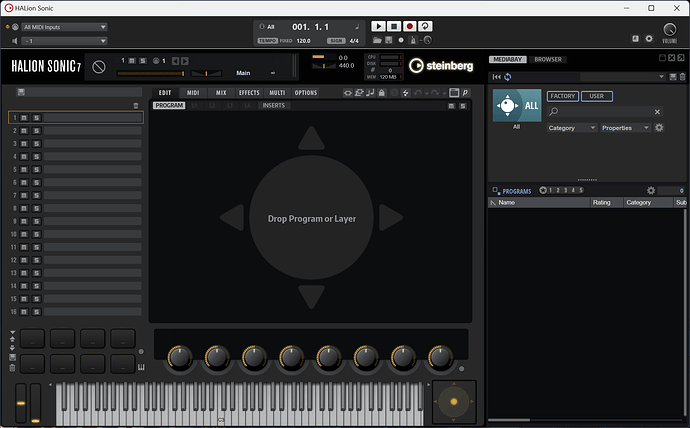This screenshot has width=690, height=428.
Task: Click the load multi icon above slots
Action: (21, 92)
